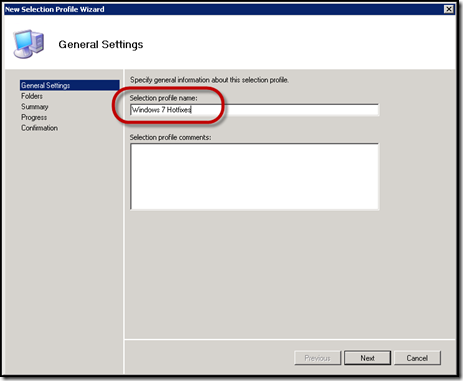463x381 pixels.
Task: Click the 'Selection profile name:' label
Action: coord(163,98)
